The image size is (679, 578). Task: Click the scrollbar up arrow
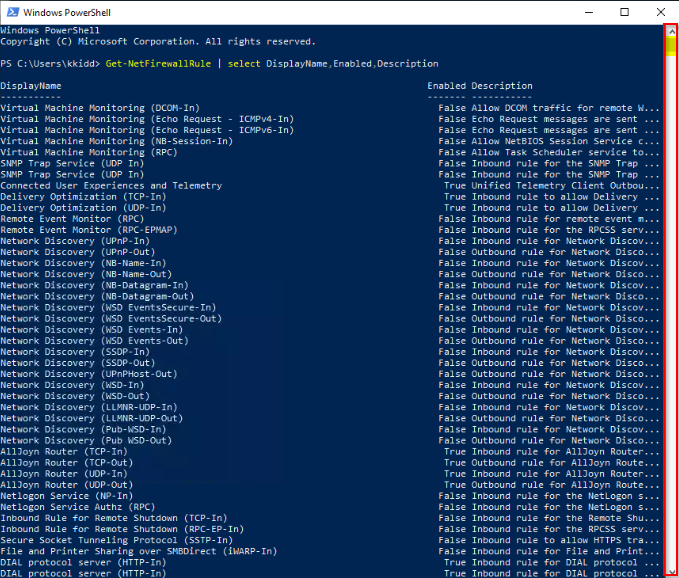pos(672,31)
